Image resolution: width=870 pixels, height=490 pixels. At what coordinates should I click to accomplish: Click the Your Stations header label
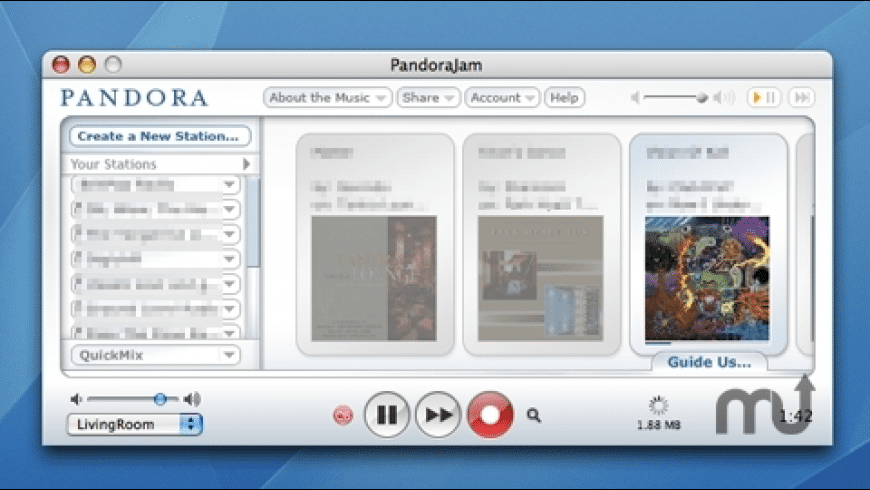pos(114,164)
